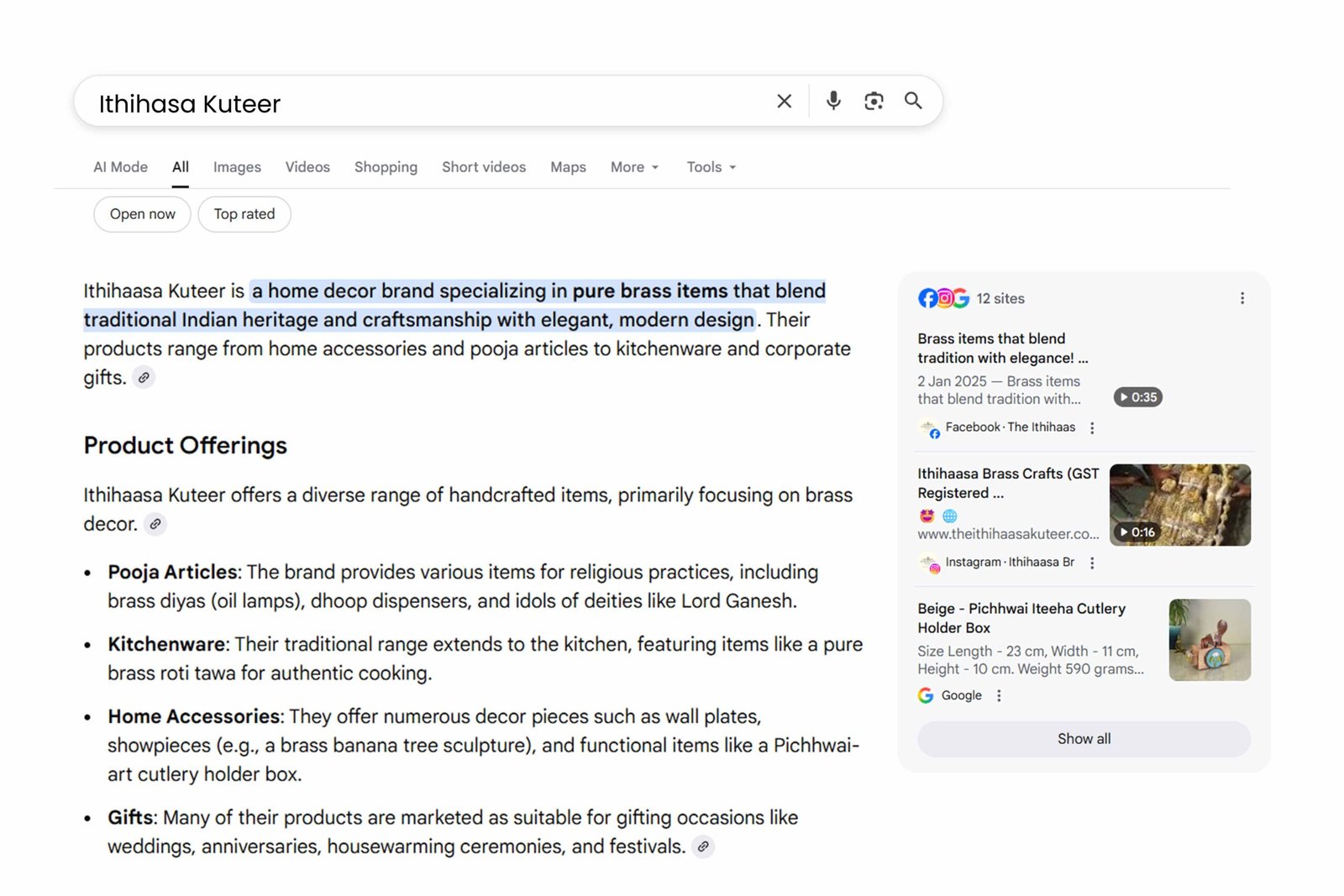The width and height of the screenshot is (1344, 896).
Task: Click the Instagram icon in the sites panel
Action: [944, 298]
